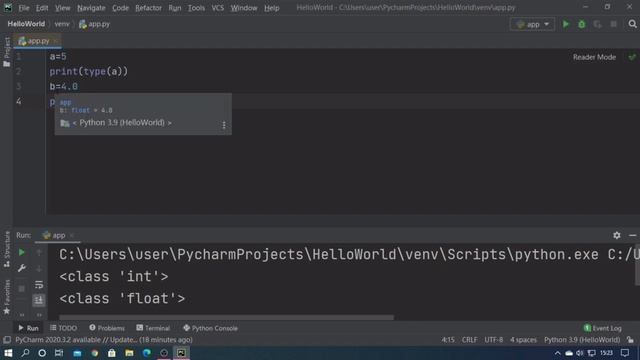Start debugging with the bug icon
Viewport: 640px width, 360px height.
coord(582,24)
